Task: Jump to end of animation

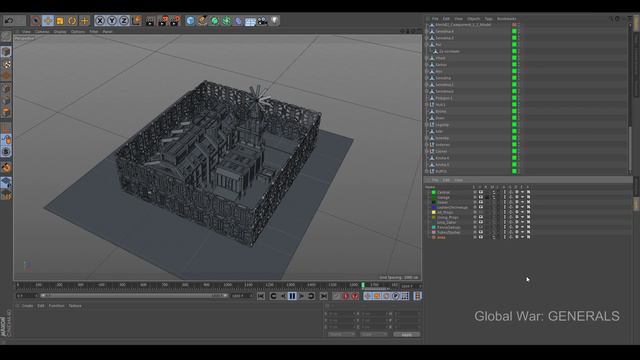Action: pyautogui.click(x=323, y=296)
